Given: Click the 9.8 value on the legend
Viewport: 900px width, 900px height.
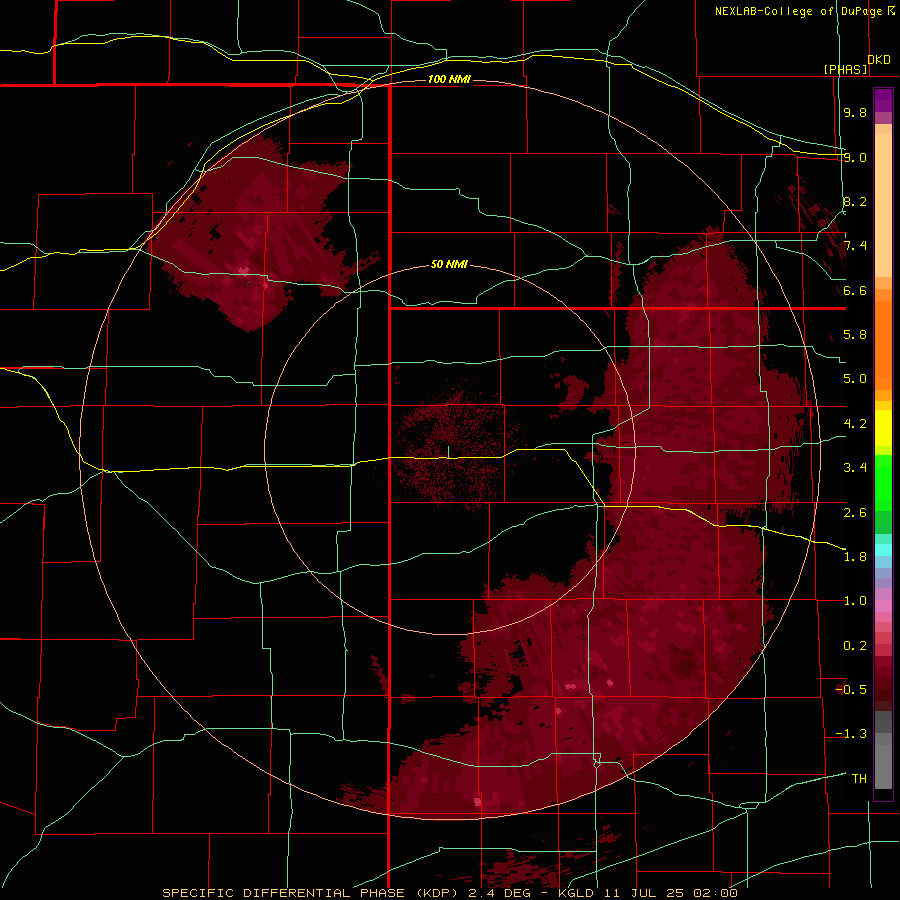Looking at the screenshot, I should pyautogui.click(x=855, y=112).
